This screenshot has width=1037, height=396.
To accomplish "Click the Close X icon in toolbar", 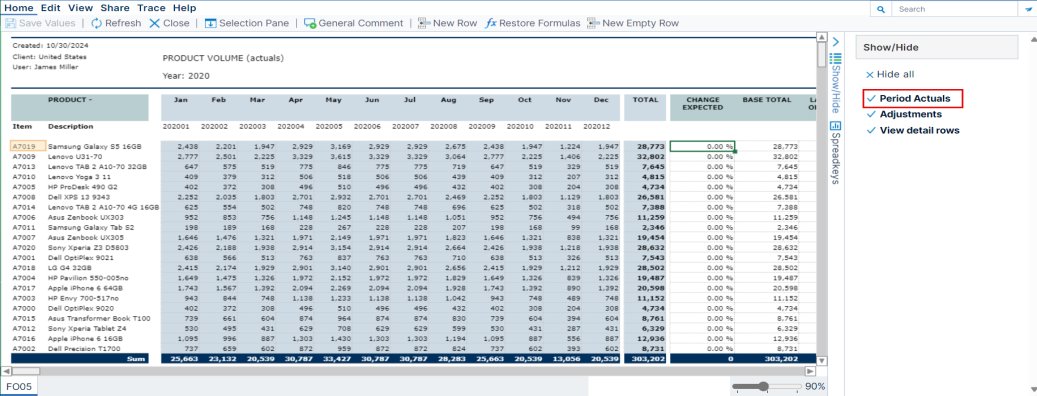I will click(x=154, y=23).
